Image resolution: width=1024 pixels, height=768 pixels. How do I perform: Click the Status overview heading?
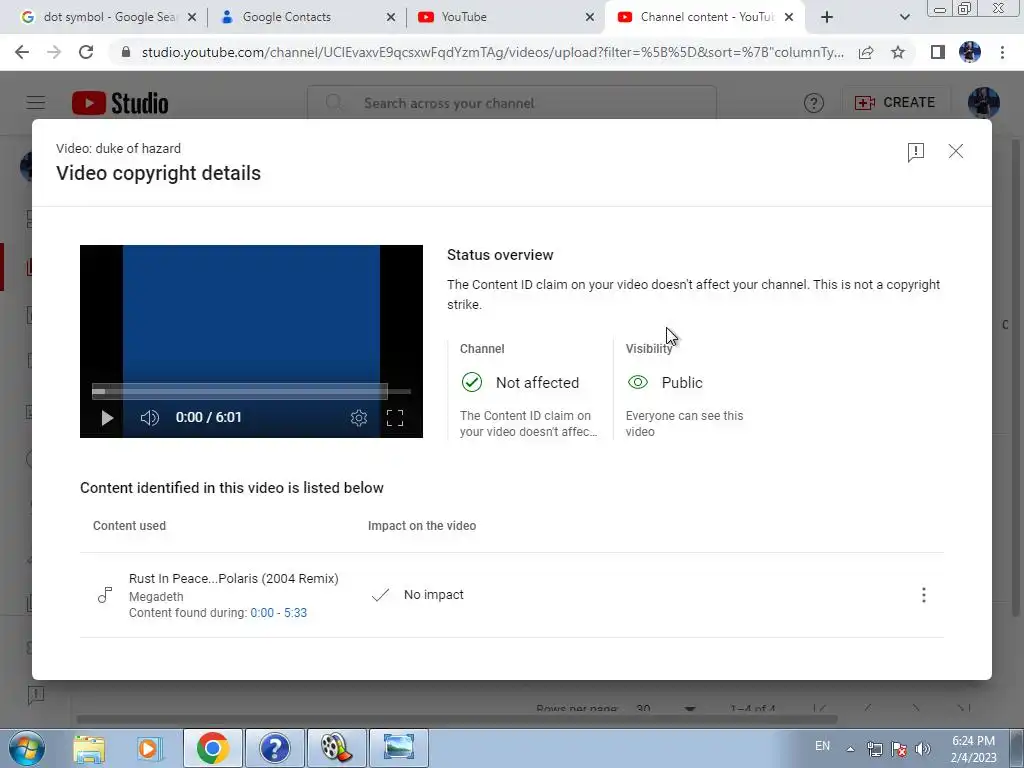click(x=500, y=255)
